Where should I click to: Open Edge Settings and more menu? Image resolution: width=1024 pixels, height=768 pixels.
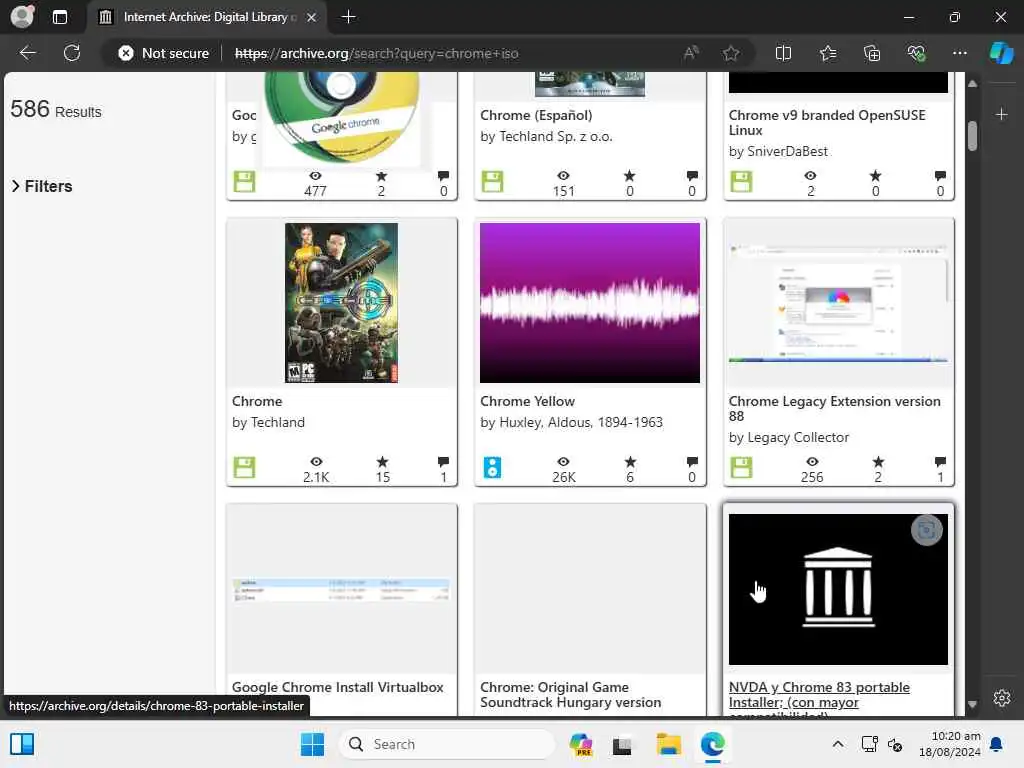pos(959,53)
